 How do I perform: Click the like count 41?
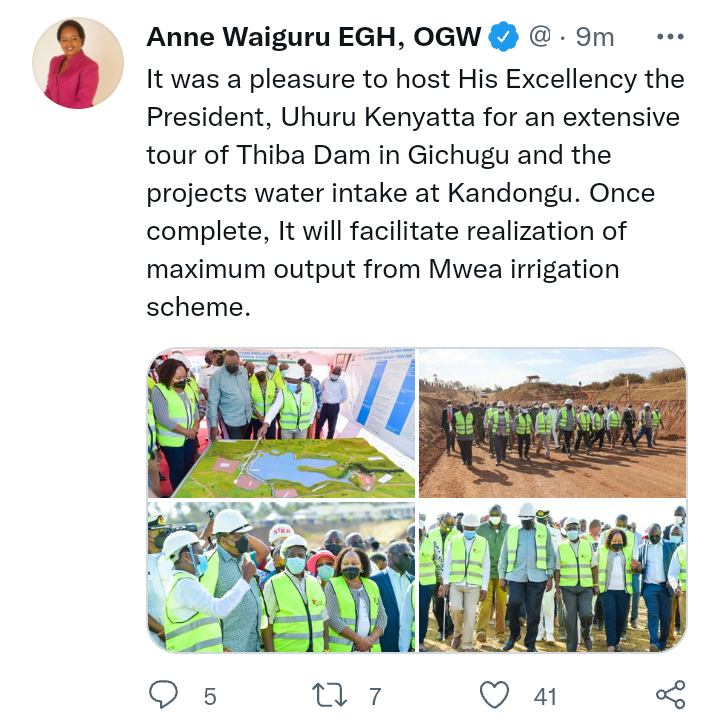coord(545,696)
